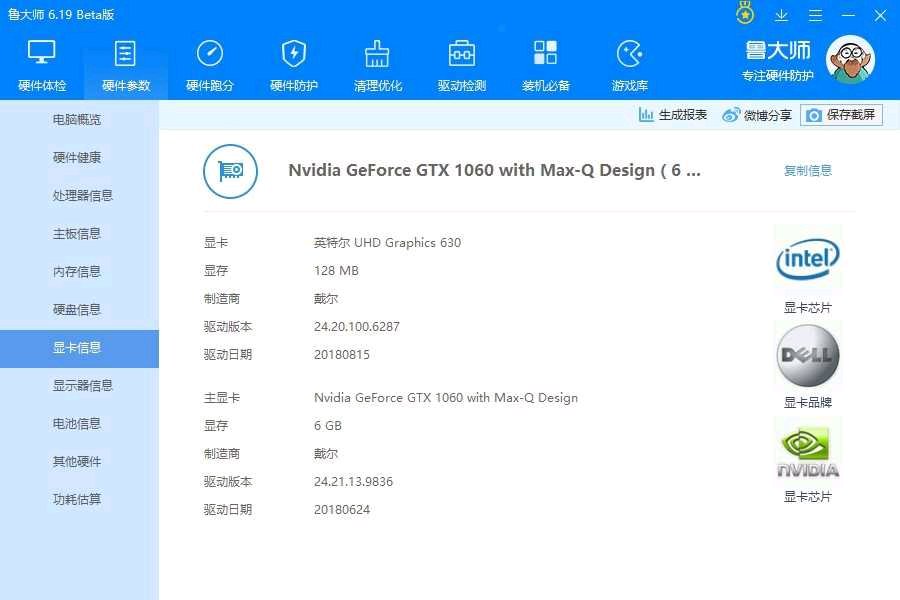This screenshot has width=900, height=600.
Task: Click driver version 24.20.100.6287
Action: coord(356,327)
